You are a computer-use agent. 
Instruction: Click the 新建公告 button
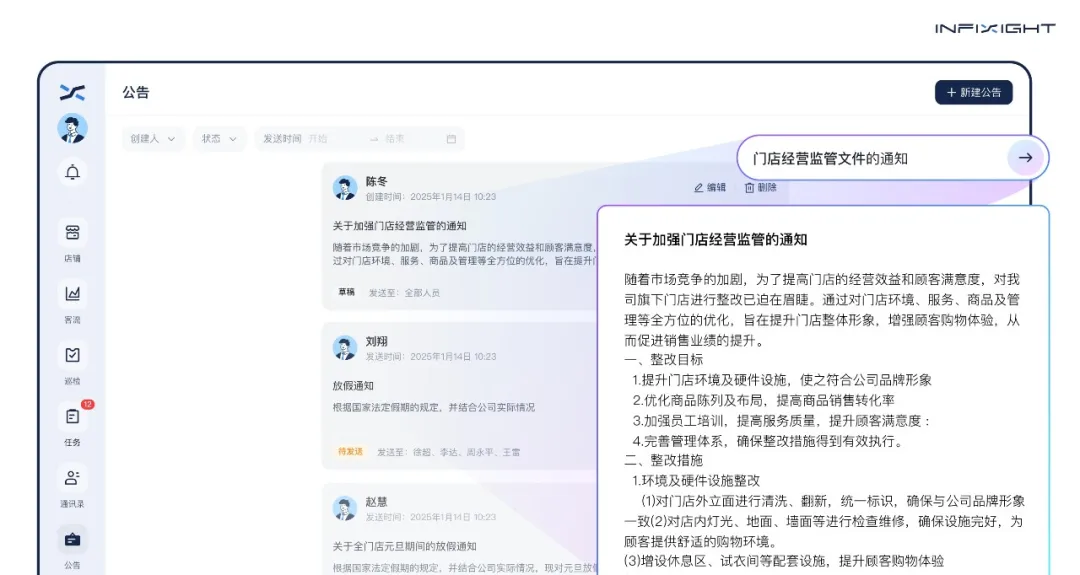coord(973,92)
